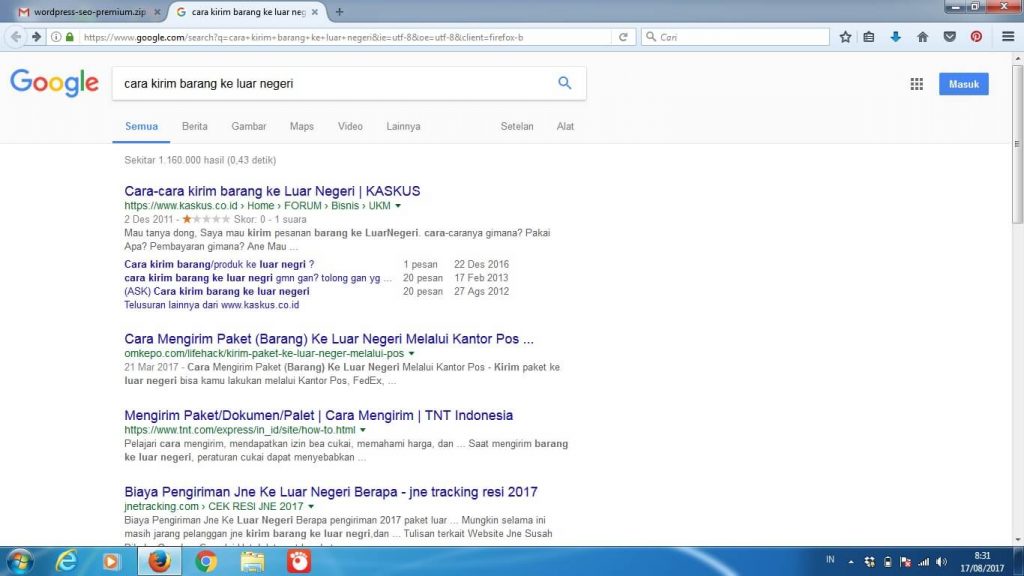Click the vertical page scrollbar thumb
The image size is (1024, 576).
(1017, 144)
